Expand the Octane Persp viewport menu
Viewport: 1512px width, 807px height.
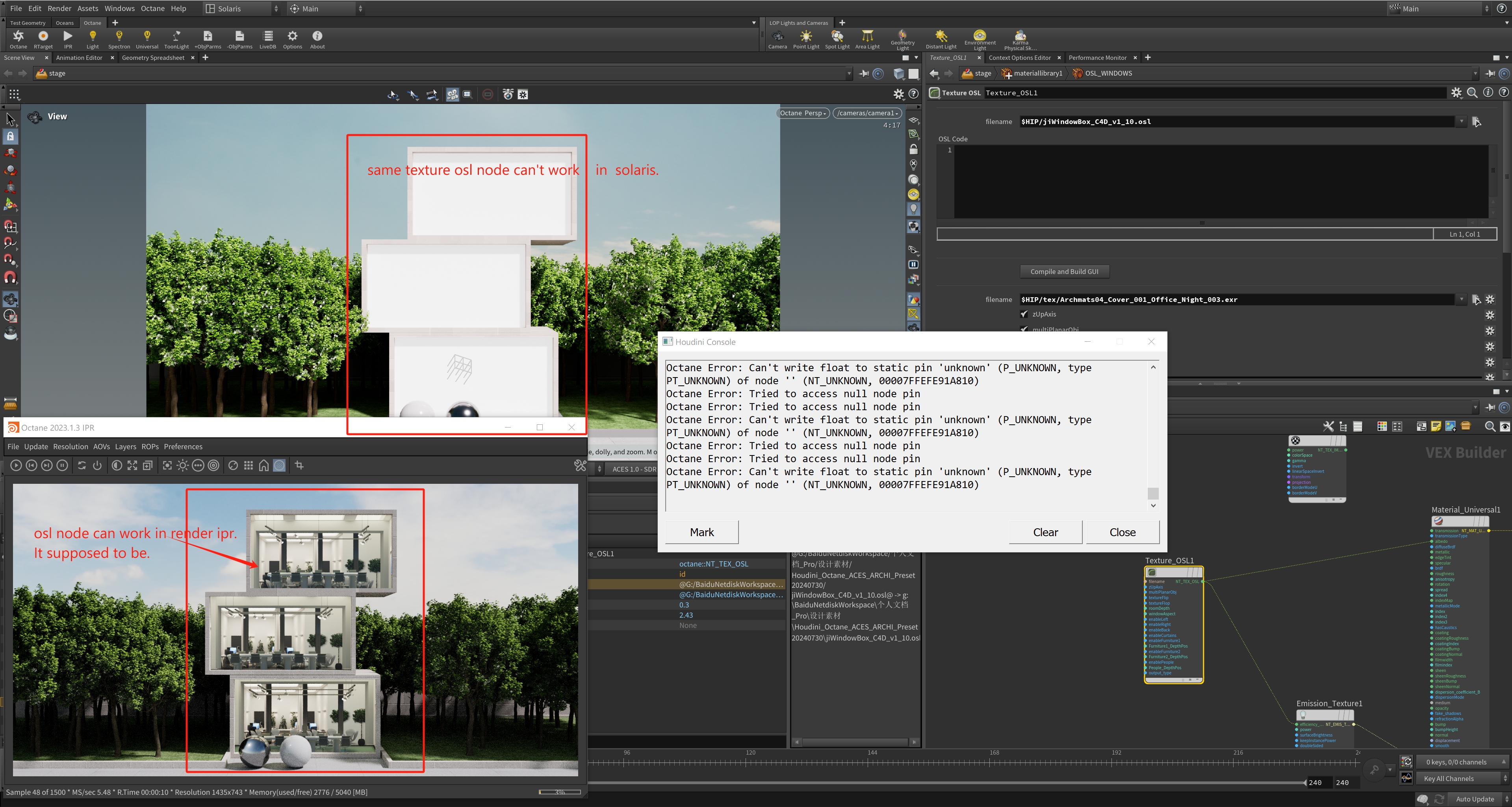click(802, 113)
